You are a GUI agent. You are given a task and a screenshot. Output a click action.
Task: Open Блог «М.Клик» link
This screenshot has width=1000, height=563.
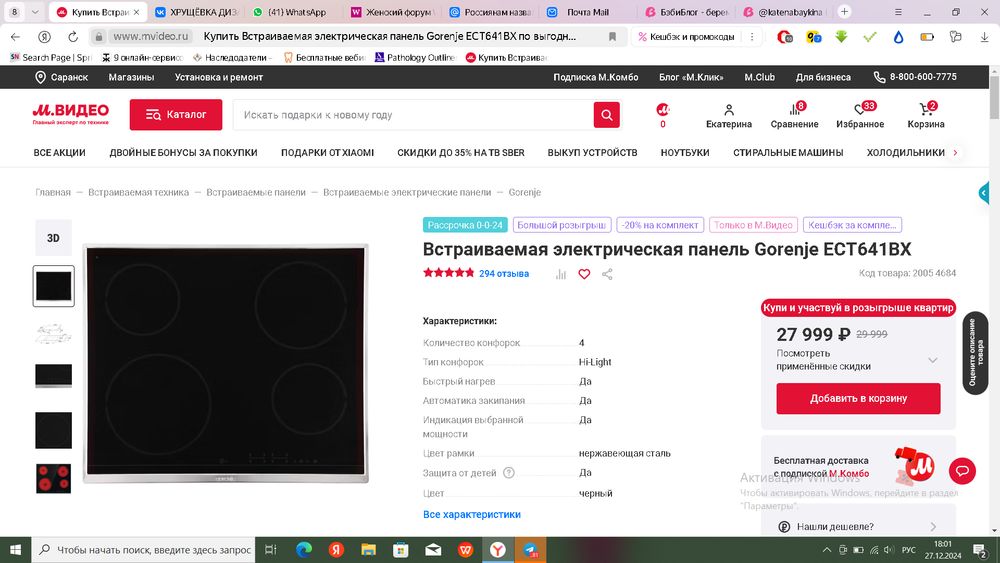click(691, 77)
